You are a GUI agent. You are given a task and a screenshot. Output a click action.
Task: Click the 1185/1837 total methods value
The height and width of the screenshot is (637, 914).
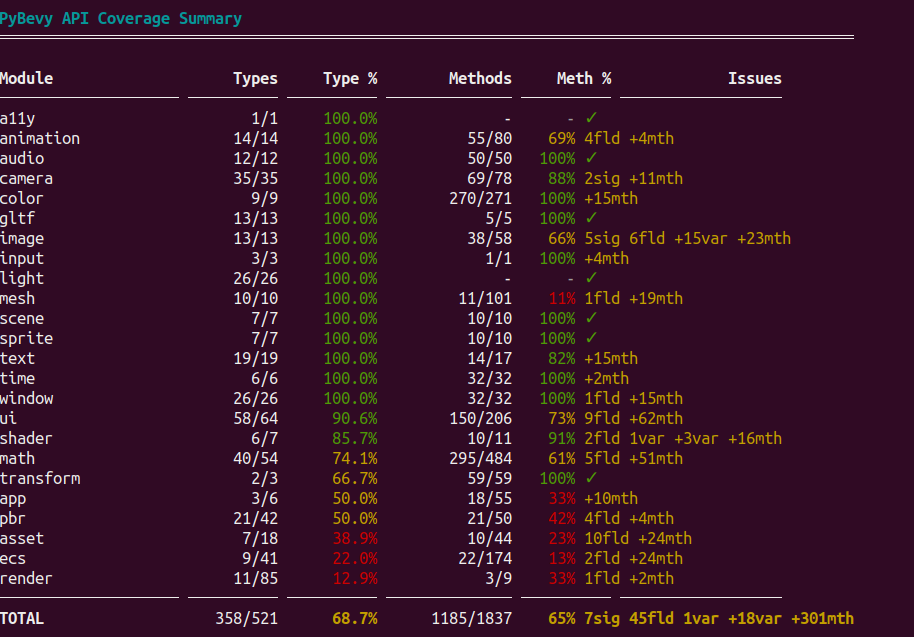pyautogui.click(x=472, y=619)
